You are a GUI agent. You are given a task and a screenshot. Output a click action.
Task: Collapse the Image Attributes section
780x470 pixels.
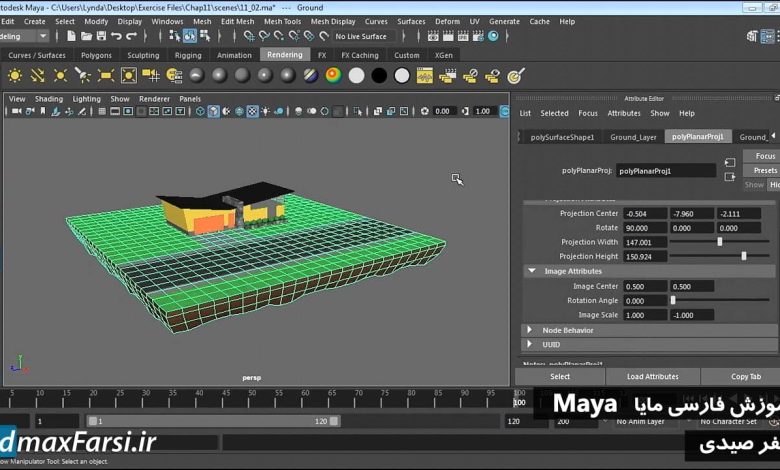[530, 271]
